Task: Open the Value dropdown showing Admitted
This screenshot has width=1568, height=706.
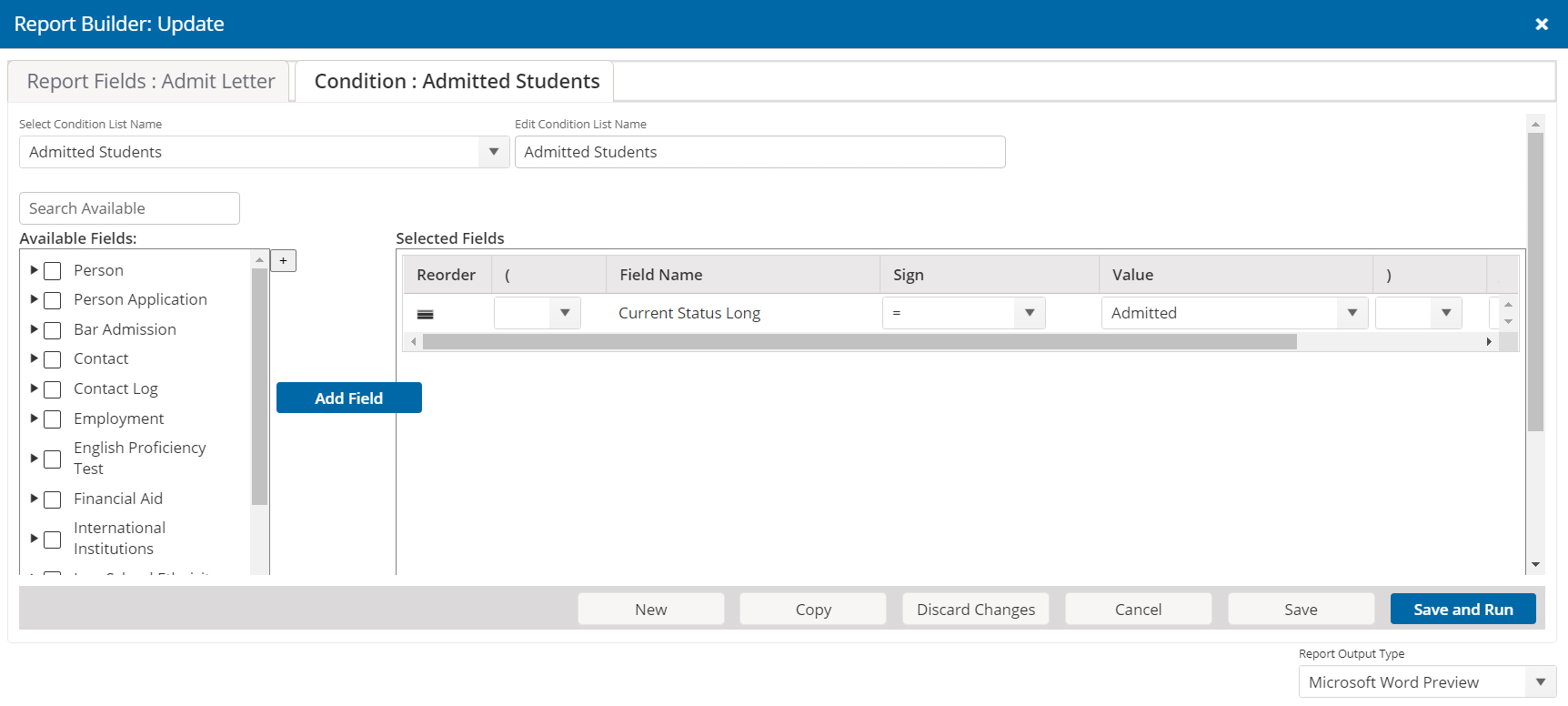Action: (1235, 313)
